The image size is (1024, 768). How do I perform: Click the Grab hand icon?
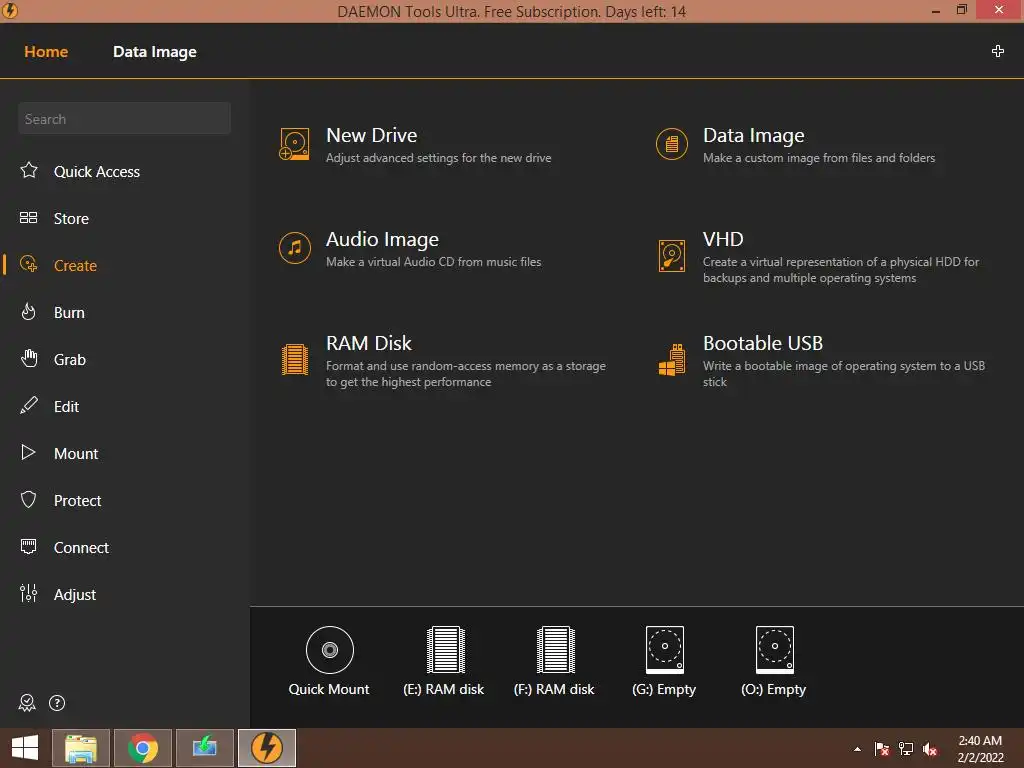(x=29, y=358)
